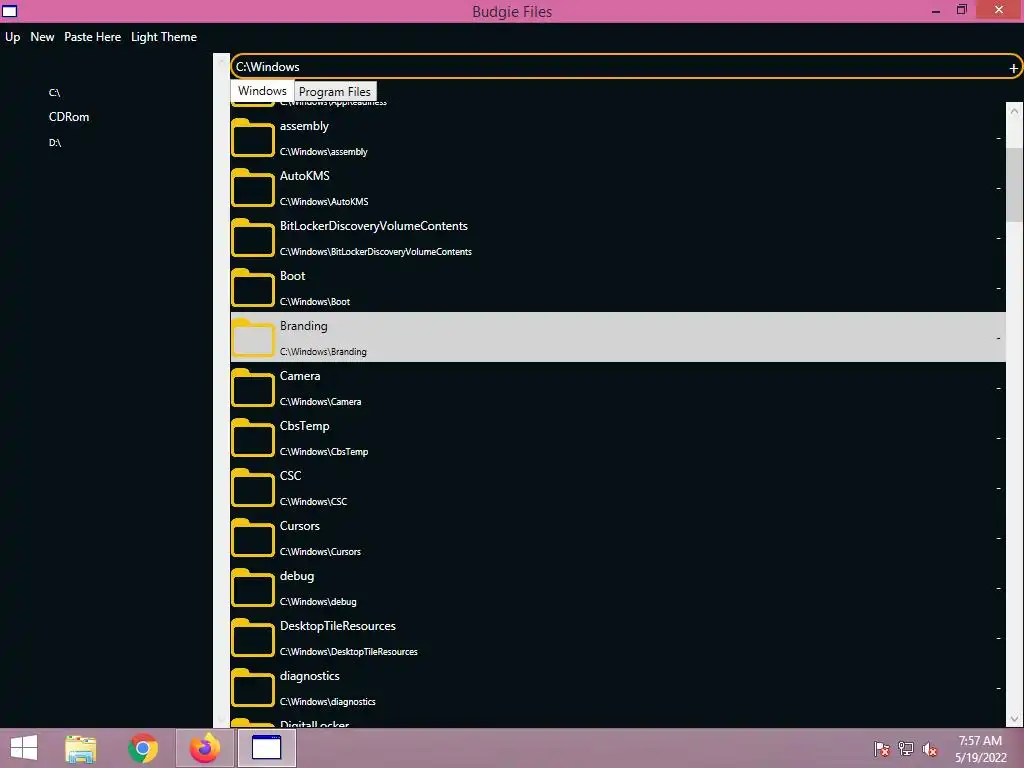This screenshot has width=1024, height=768.
Task: Launch Google Chrome from the taskbar
Action: tap(142, 748)
